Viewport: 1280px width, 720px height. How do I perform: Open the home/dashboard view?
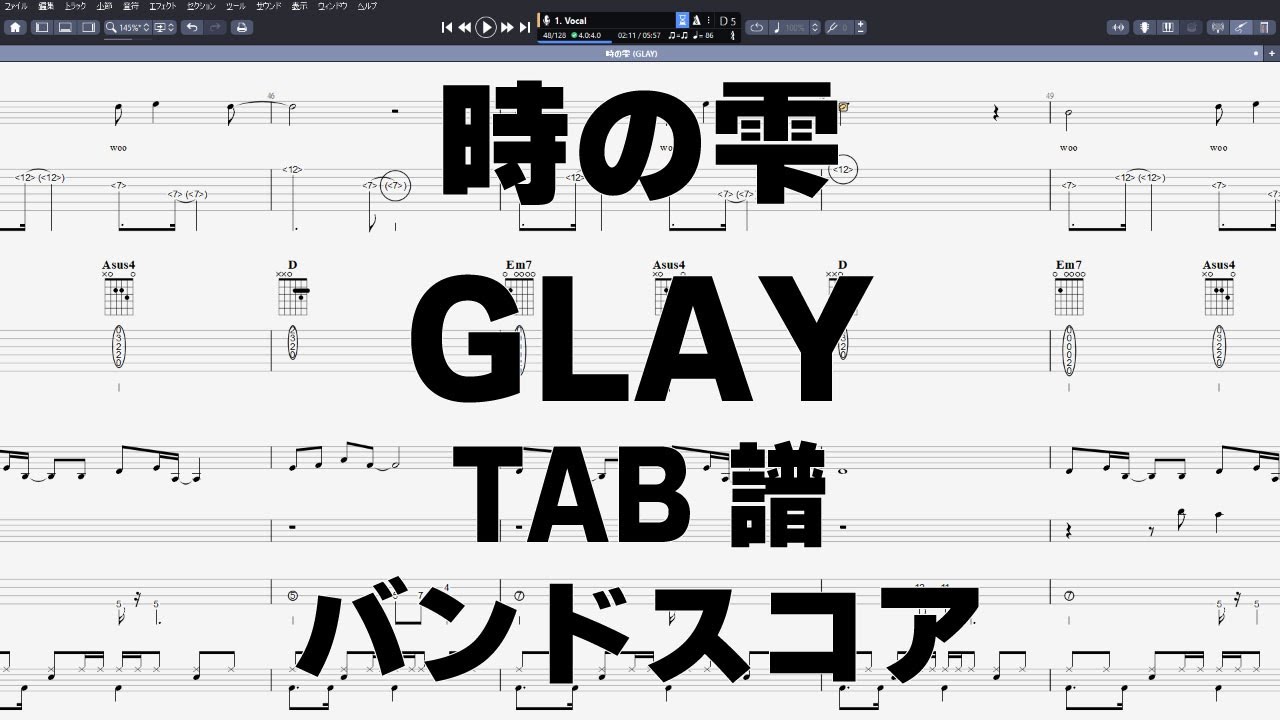15,27
